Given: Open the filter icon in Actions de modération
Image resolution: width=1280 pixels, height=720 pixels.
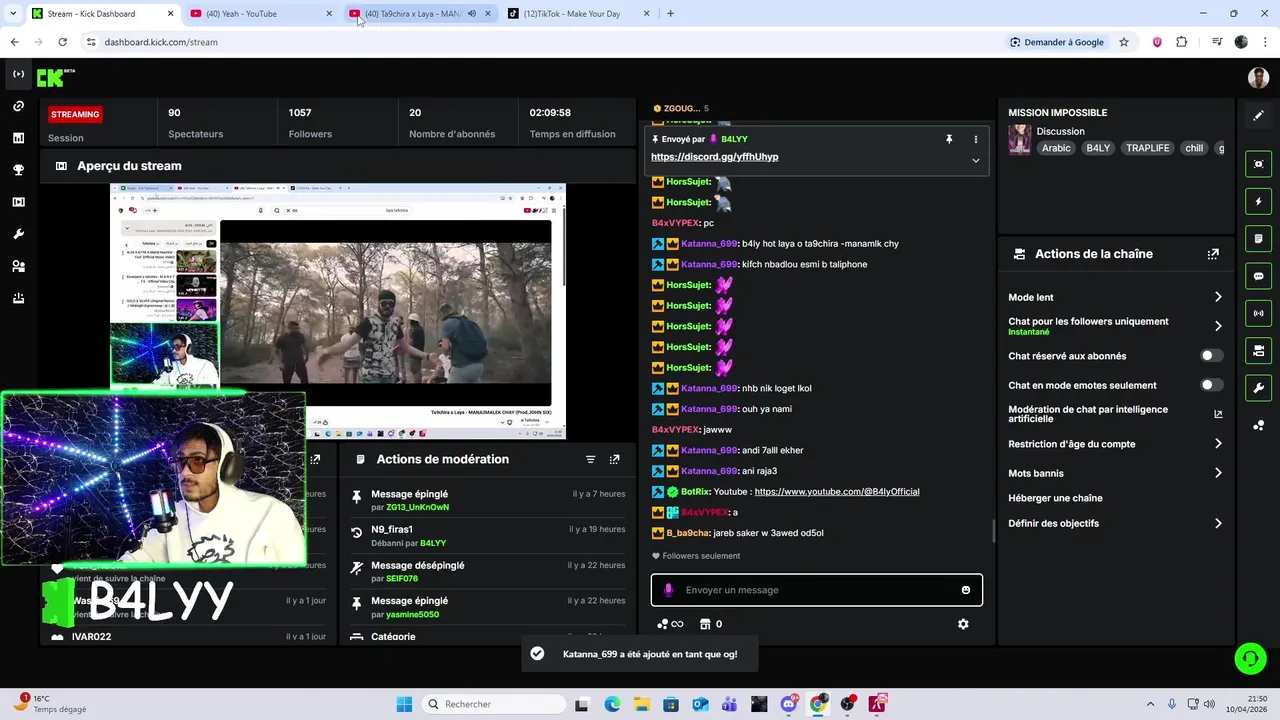Looking at the screenshot, I should pyautogui.click(x=590, y=459).
